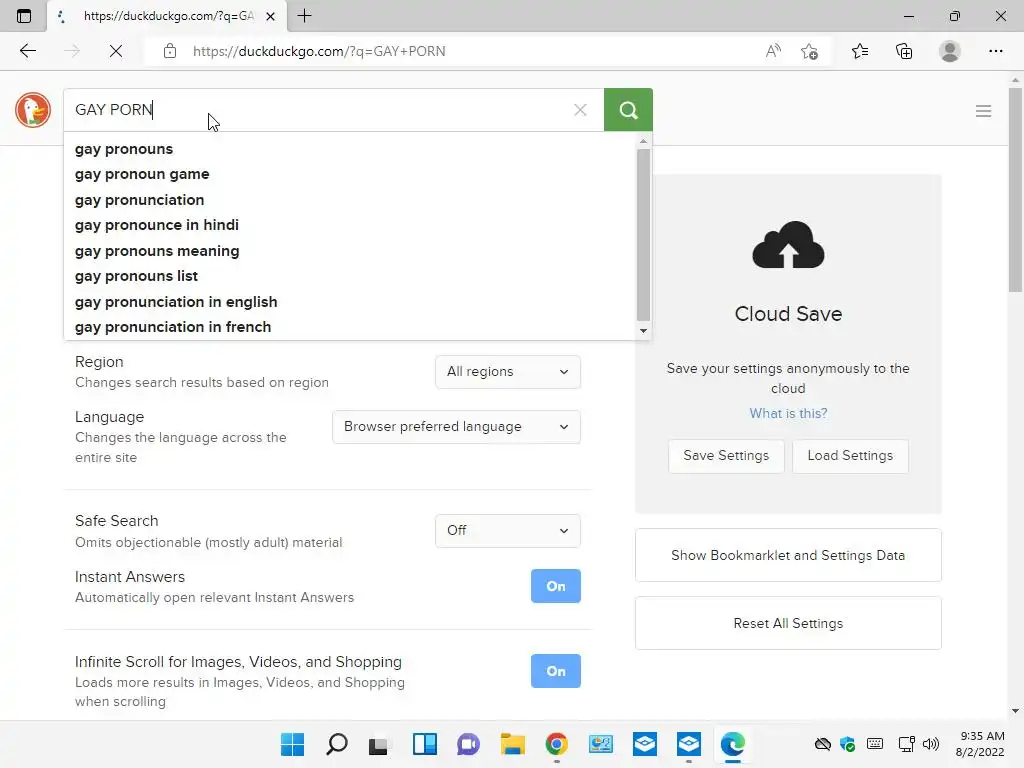Add this page to favorites
The image size is (1024, 768).
click(809, 51)
